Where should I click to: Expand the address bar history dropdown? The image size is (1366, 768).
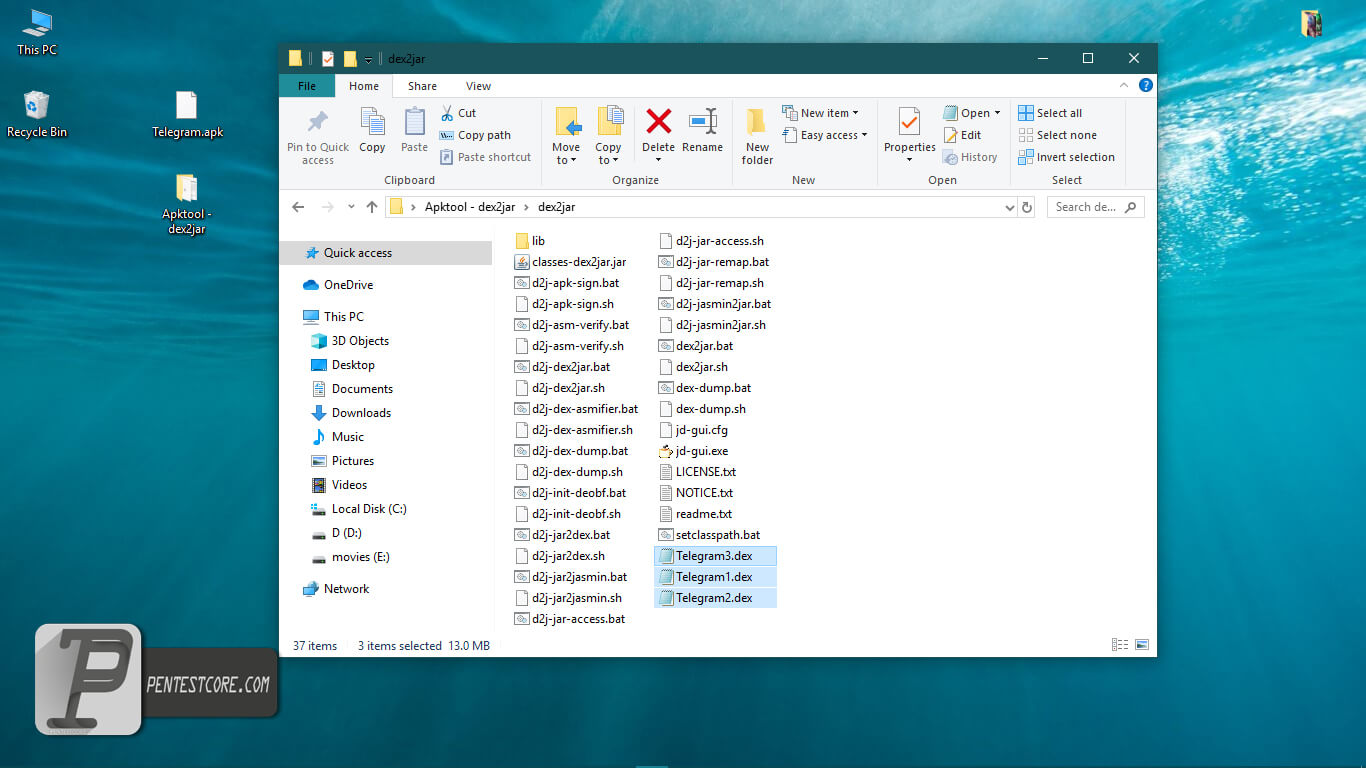tap(1009, 207)
